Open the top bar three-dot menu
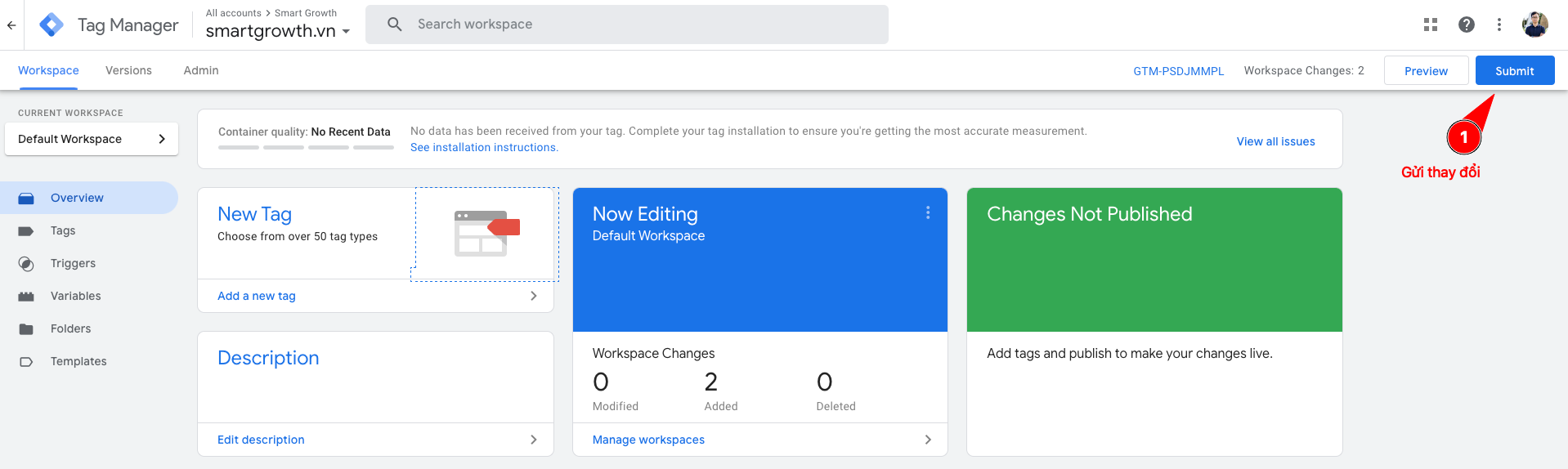 coord(1499,25)
